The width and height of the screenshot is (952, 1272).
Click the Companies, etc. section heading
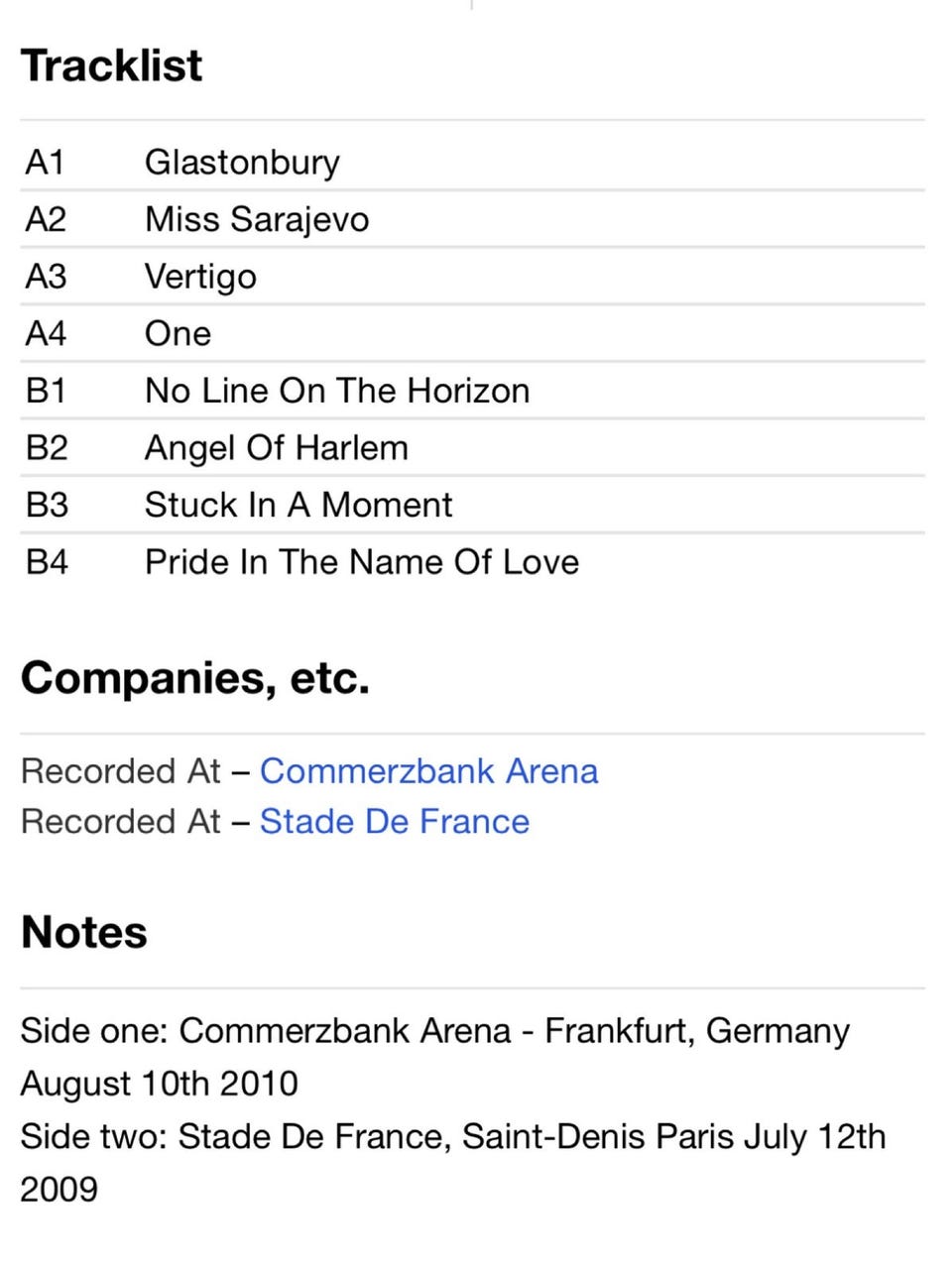point(195,678)
